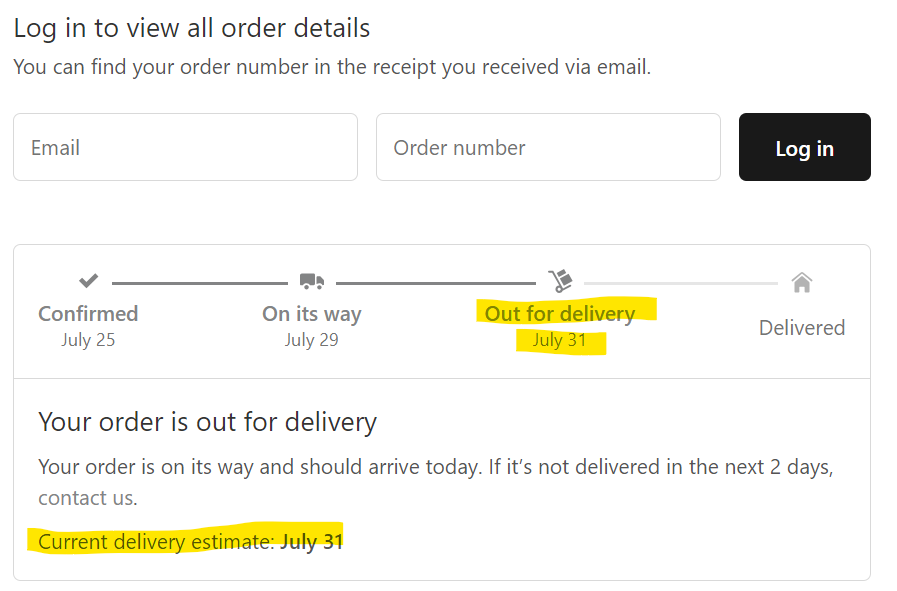The image size is (897, 591).
Task: Open the contact us link
Action: (x=87, y=498)
